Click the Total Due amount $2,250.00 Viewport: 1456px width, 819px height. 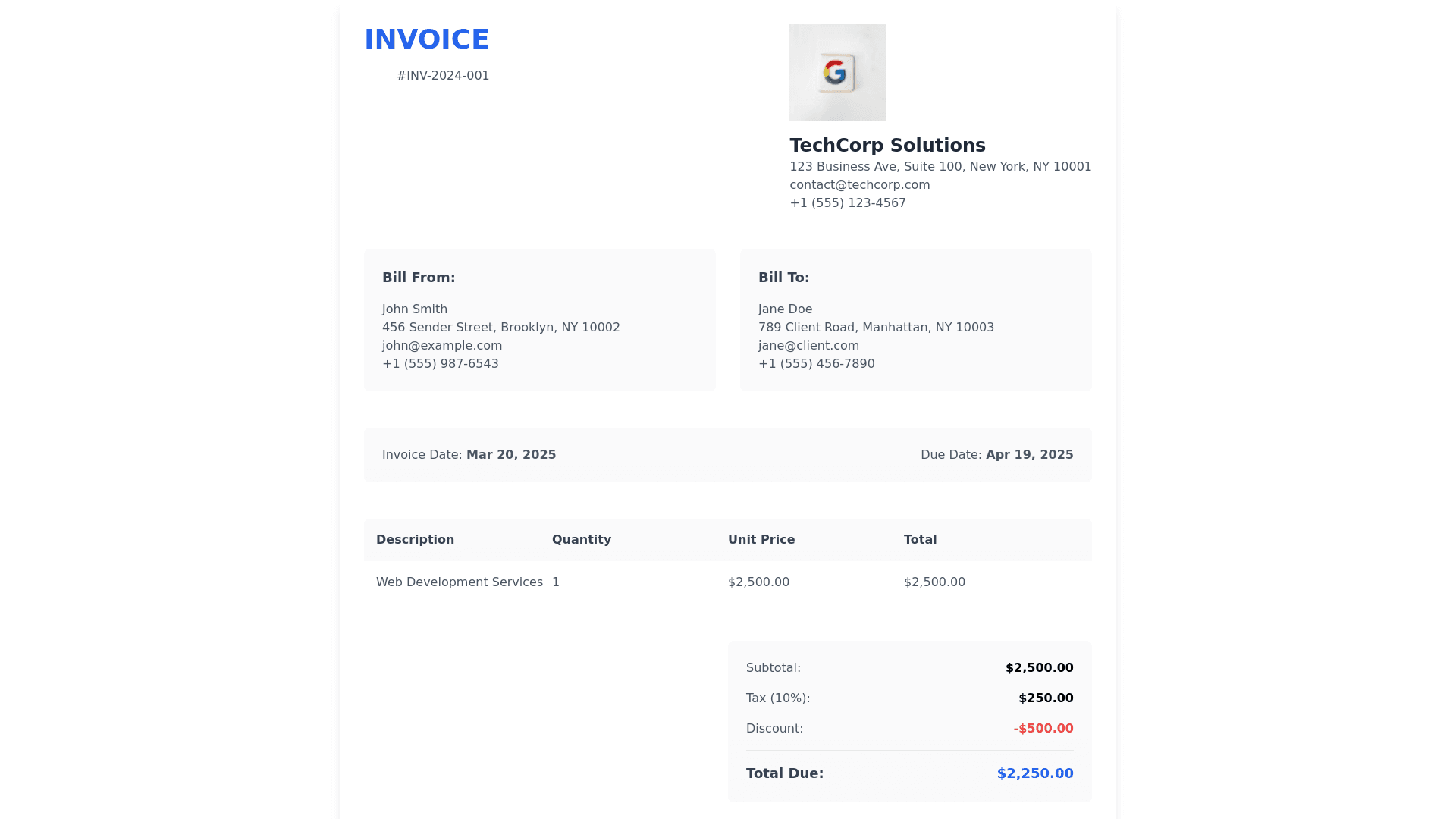[1034, 773]
